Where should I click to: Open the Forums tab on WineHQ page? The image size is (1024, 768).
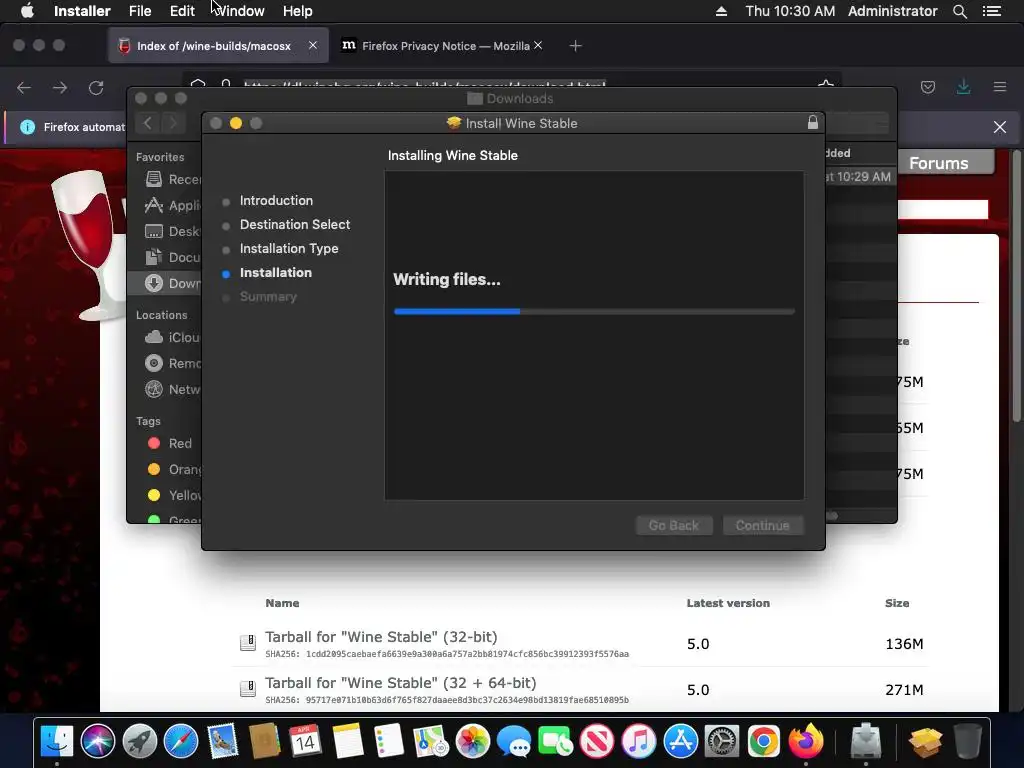938,163
